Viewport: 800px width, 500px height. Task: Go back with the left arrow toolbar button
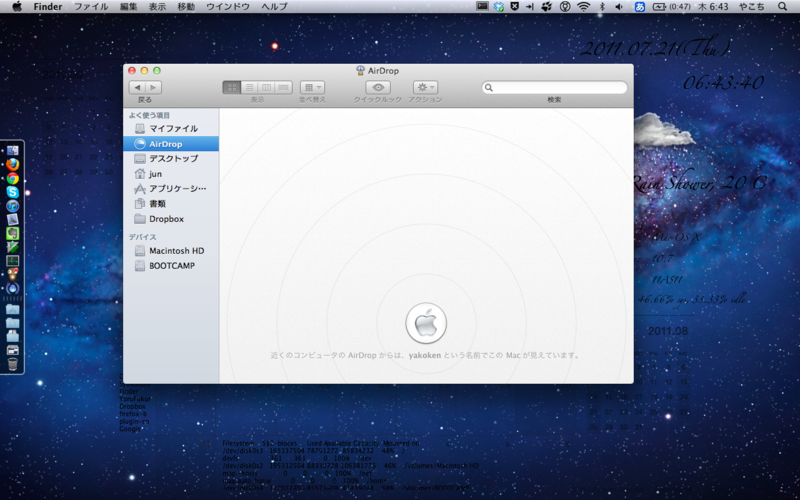(x=137, y=87)
